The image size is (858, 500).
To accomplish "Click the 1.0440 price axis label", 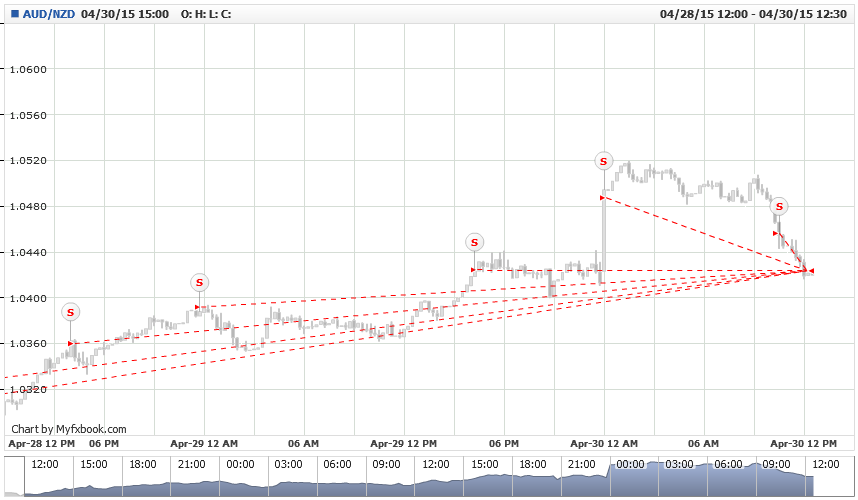I will tap(28, 252).
